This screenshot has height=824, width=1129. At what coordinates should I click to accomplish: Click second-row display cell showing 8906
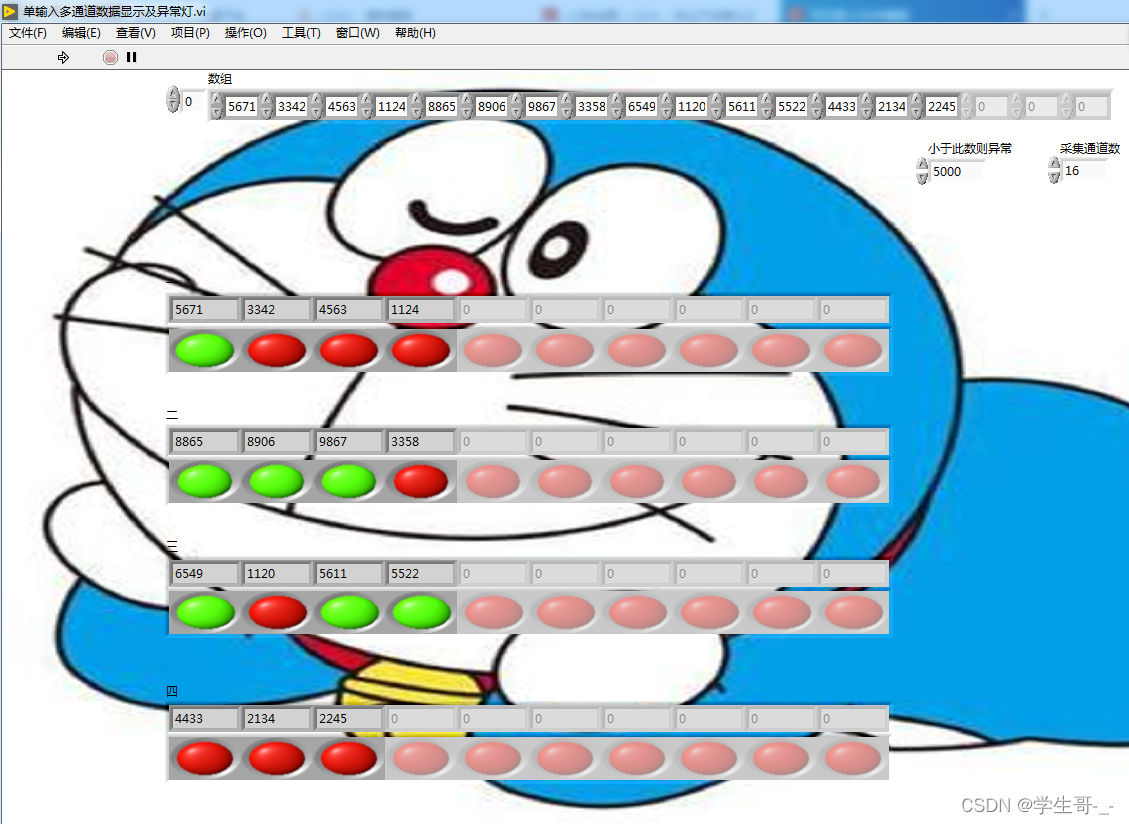276,442
